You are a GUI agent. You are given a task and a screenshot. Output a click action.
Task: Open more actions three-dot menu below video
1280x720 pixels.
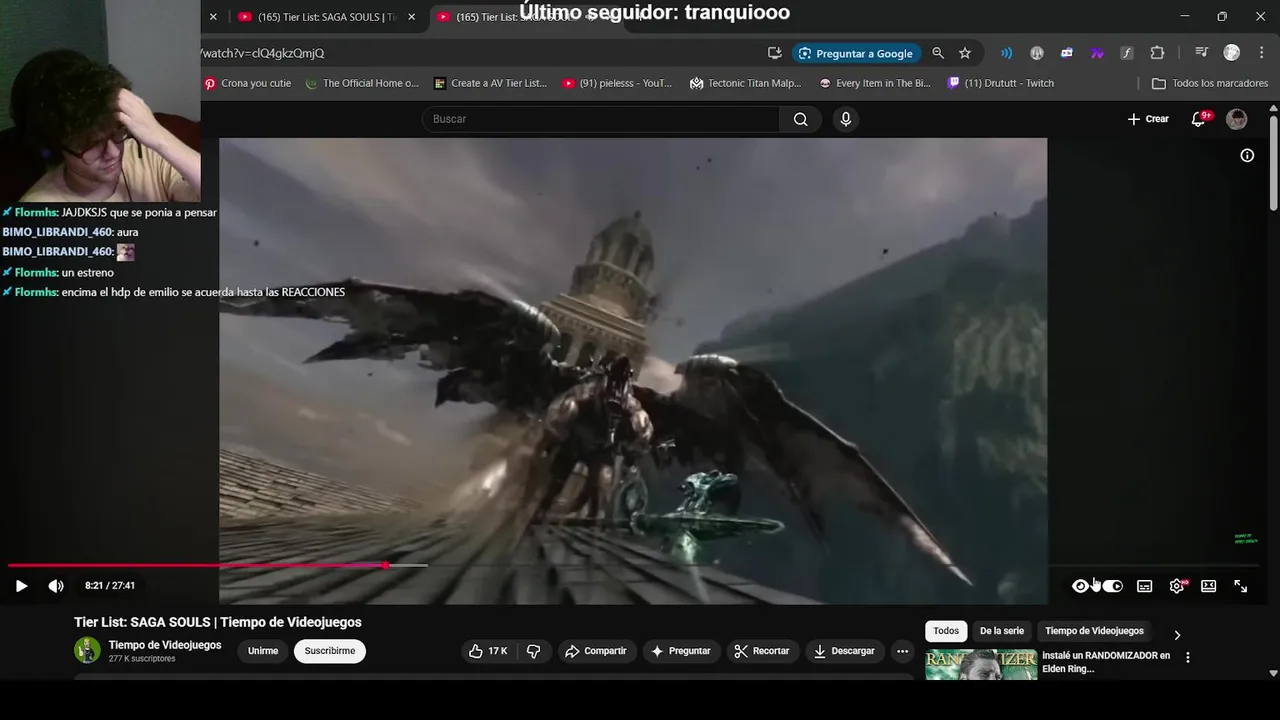point(903,651)
